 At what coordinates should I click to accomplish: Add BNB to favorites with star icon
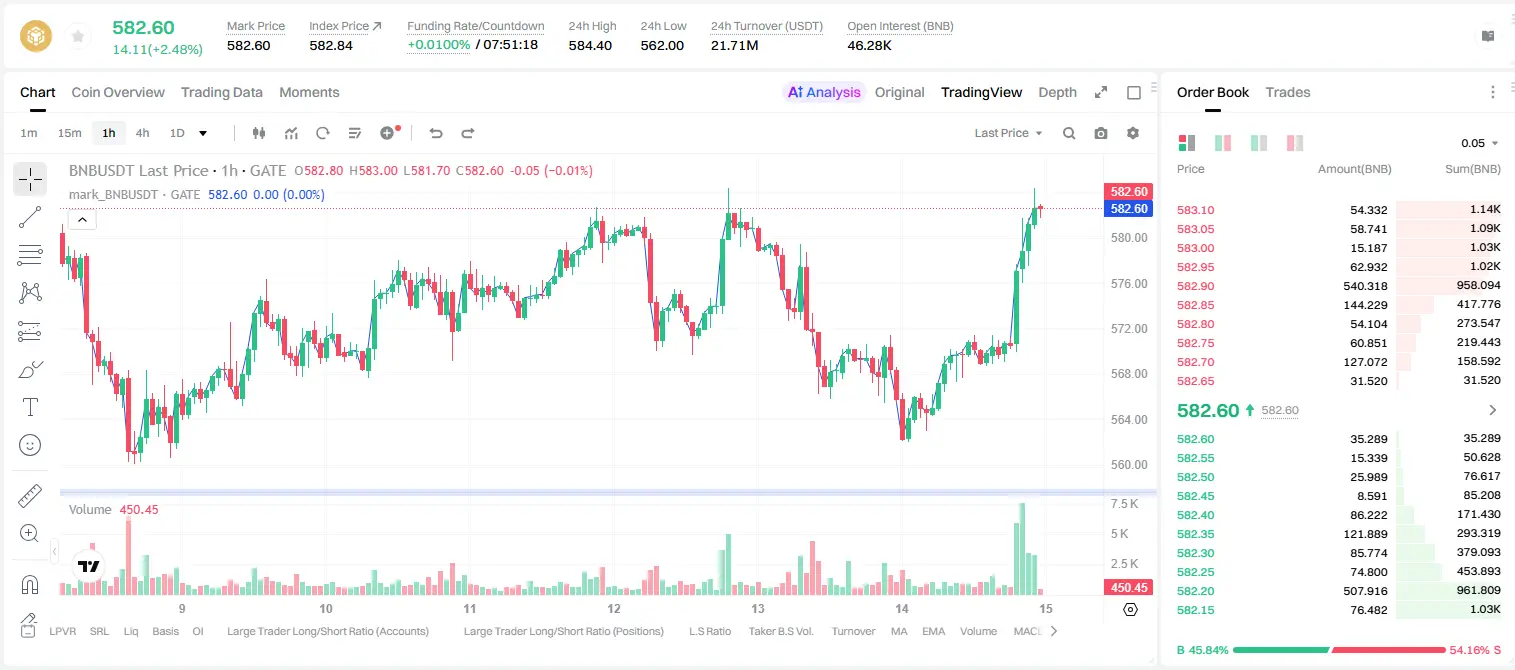pos(77,37)
